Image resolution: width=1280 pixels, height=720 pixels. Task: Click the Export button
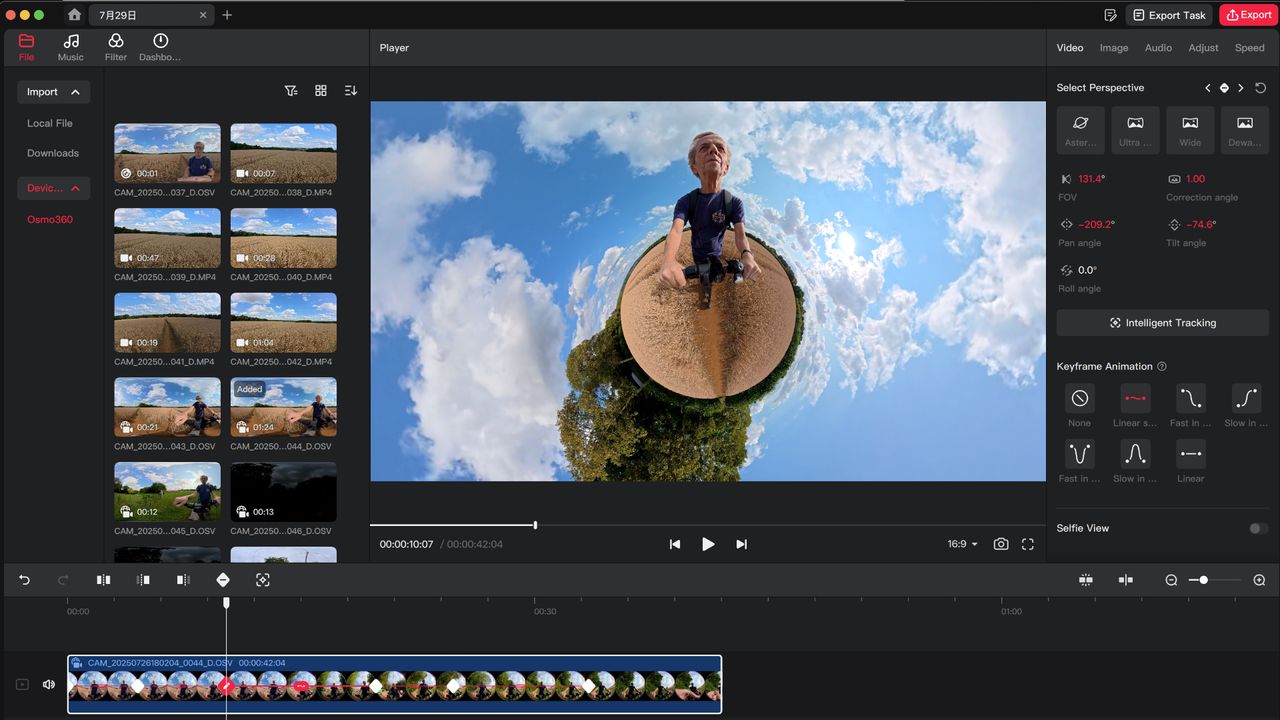coord(1247,15)
